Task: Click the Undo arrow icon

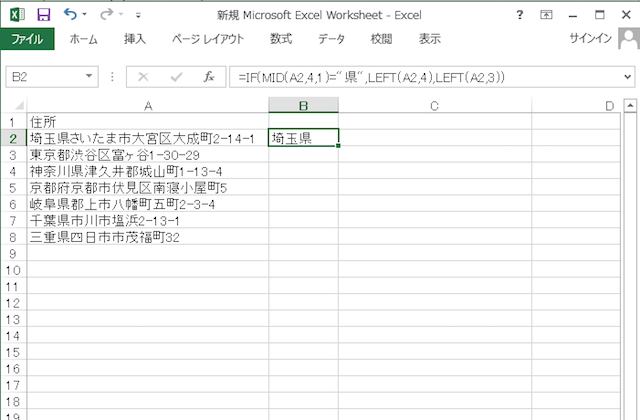Action: [x=69, y=15]
